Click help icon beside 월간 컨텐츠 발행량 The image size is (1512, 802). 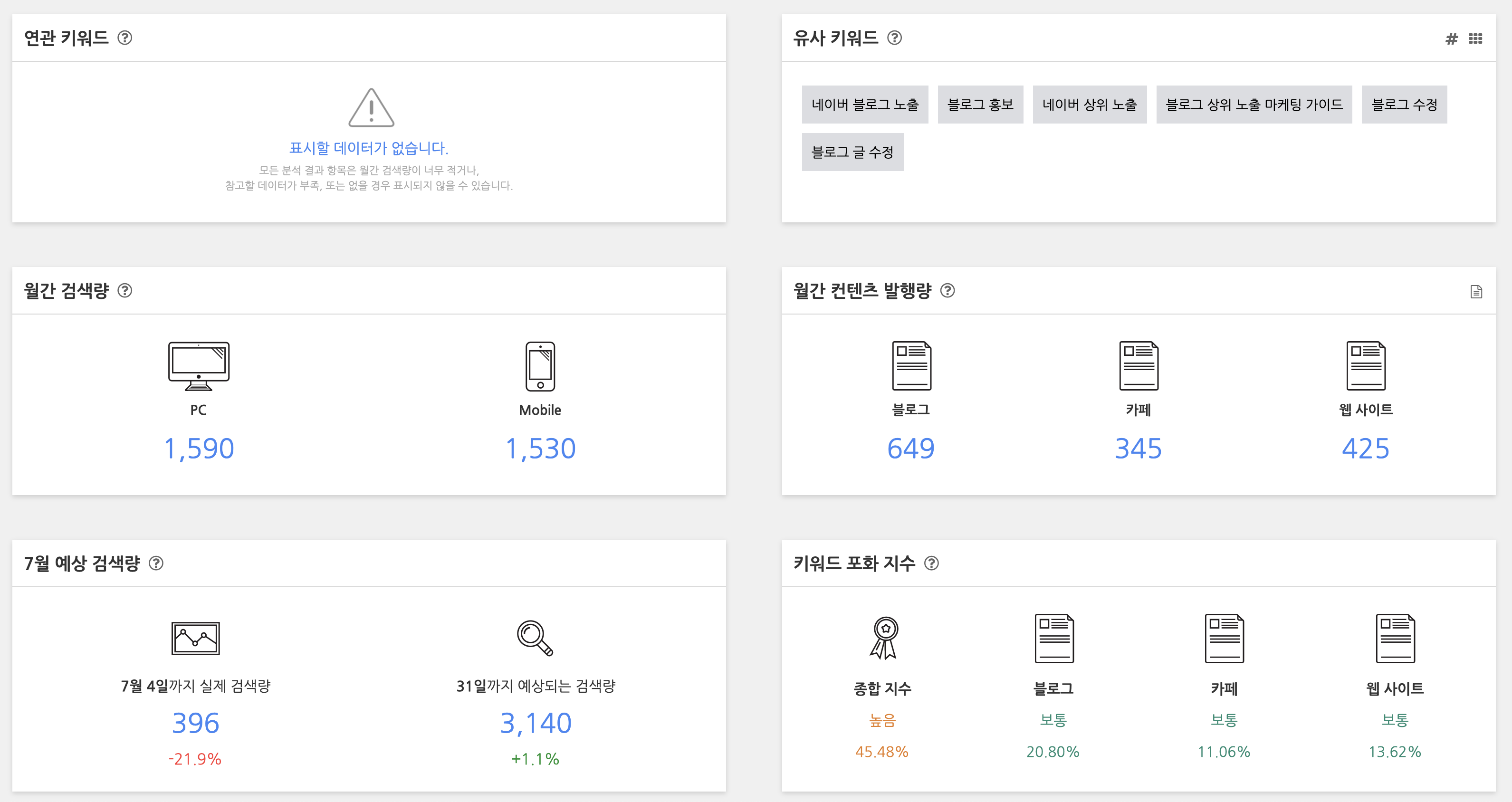(x=947, y=290)
